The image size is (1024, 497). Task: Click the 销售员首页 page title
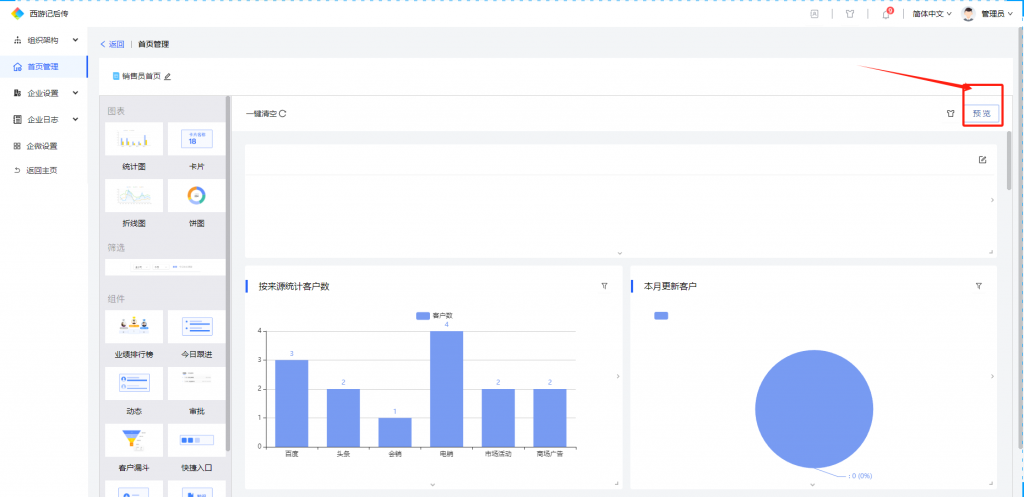click(141, 76)
